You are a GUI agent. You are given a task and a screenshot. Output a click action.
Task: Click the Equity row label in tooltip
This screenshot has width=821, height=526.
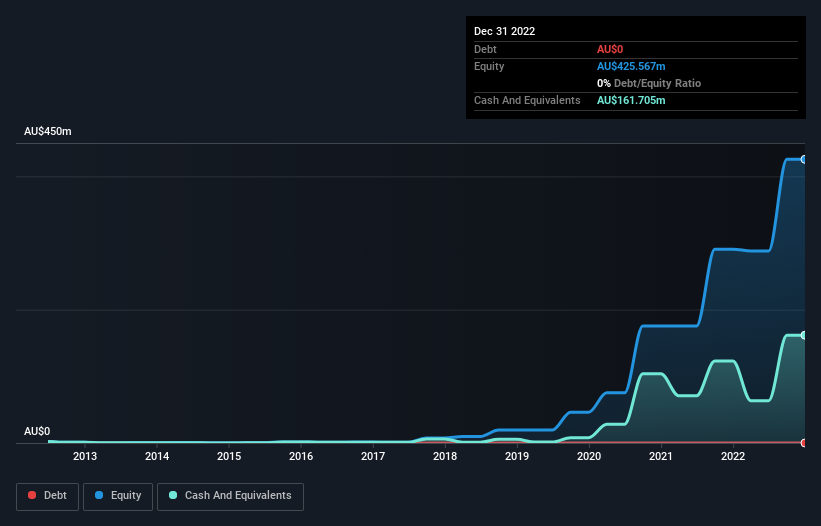489,66
